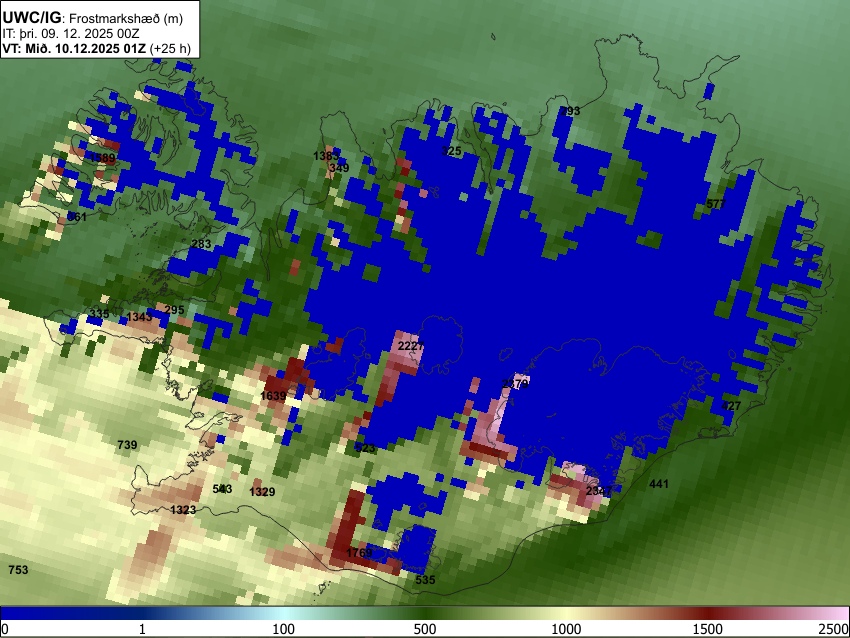The height and width of the screenshot is (638, 850).
Task: Click the colorbar tick label 1000
Action: (566, 629)
